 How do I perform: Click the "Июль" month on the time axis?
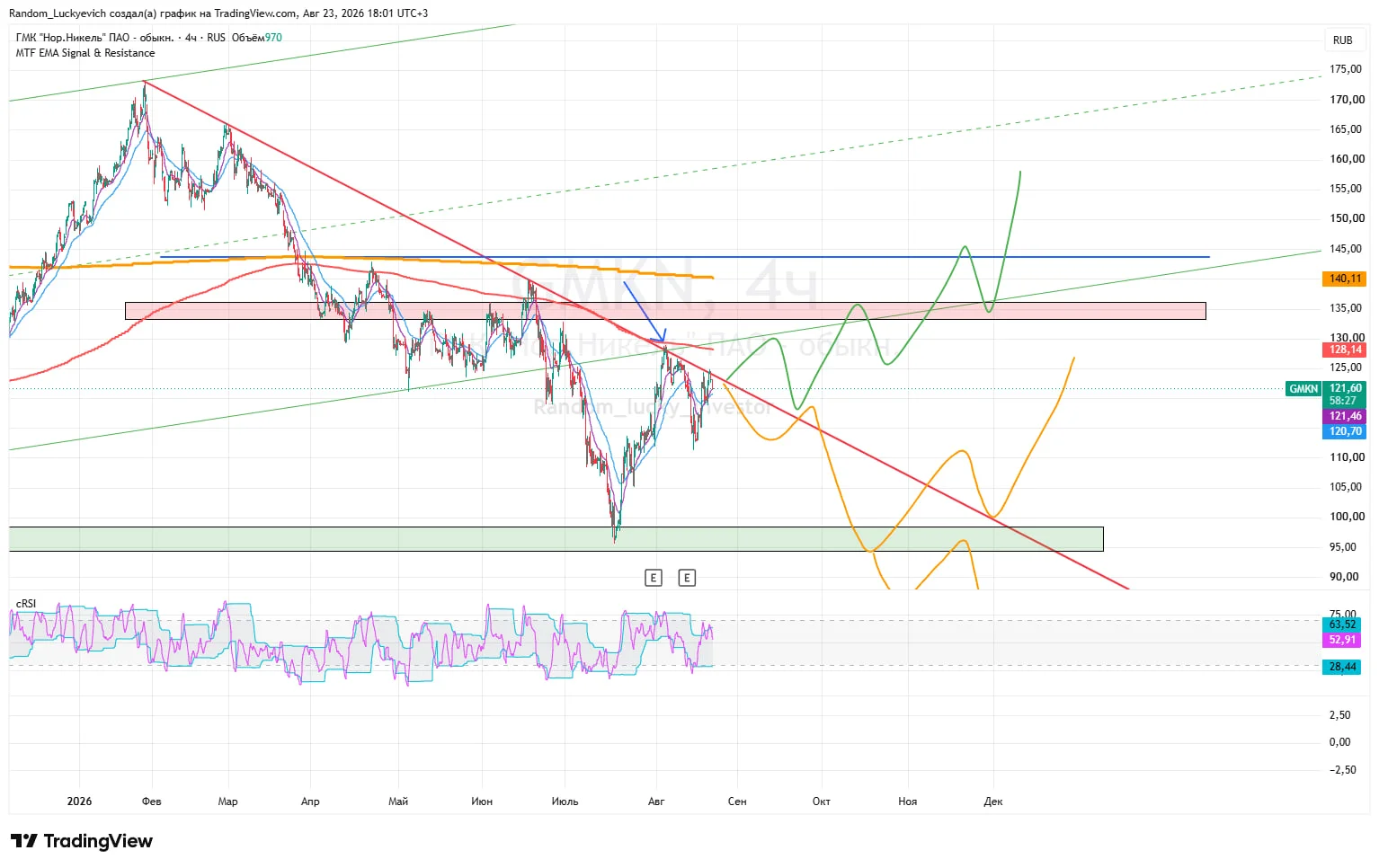pyautogui.click(x=565, y=802)
